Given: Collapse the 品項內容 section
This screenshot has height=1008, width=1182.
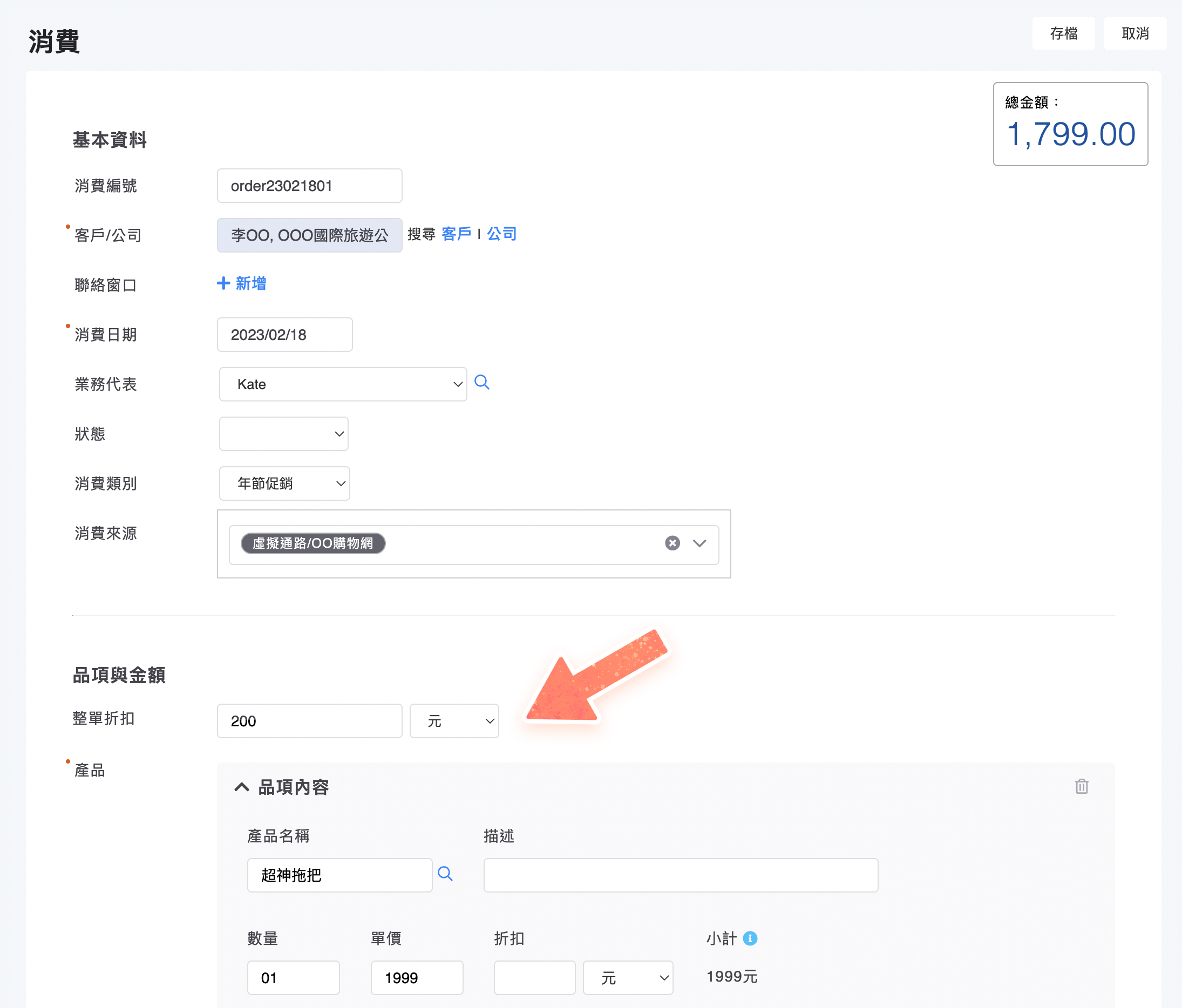Looking at the screenshot, I should pos(242,787).
